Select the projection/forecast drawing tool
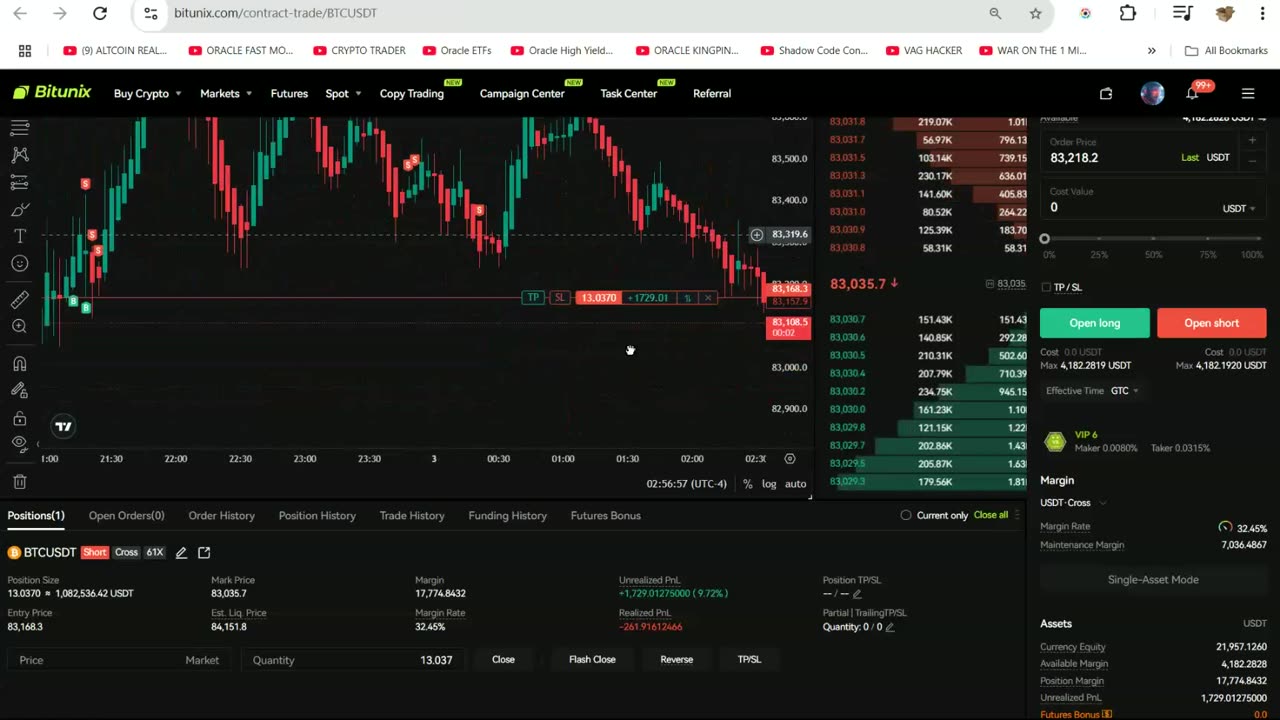1280x720 pixels. click(19, 182)
